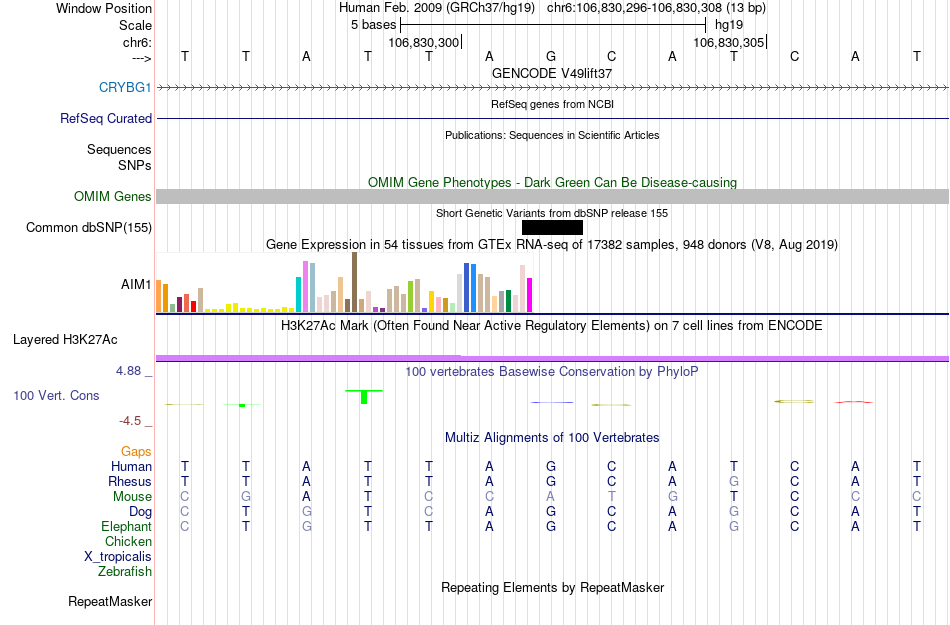Click the black dbSNP variant block
This screenshot has height=625, width=950.
(x=552, y=227)
